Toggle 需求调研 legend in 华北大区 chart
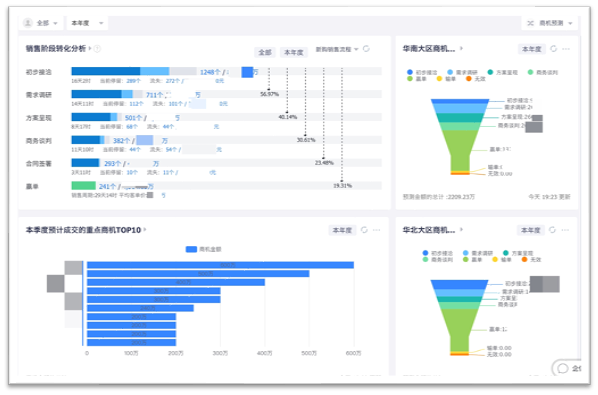 [478, 253]
